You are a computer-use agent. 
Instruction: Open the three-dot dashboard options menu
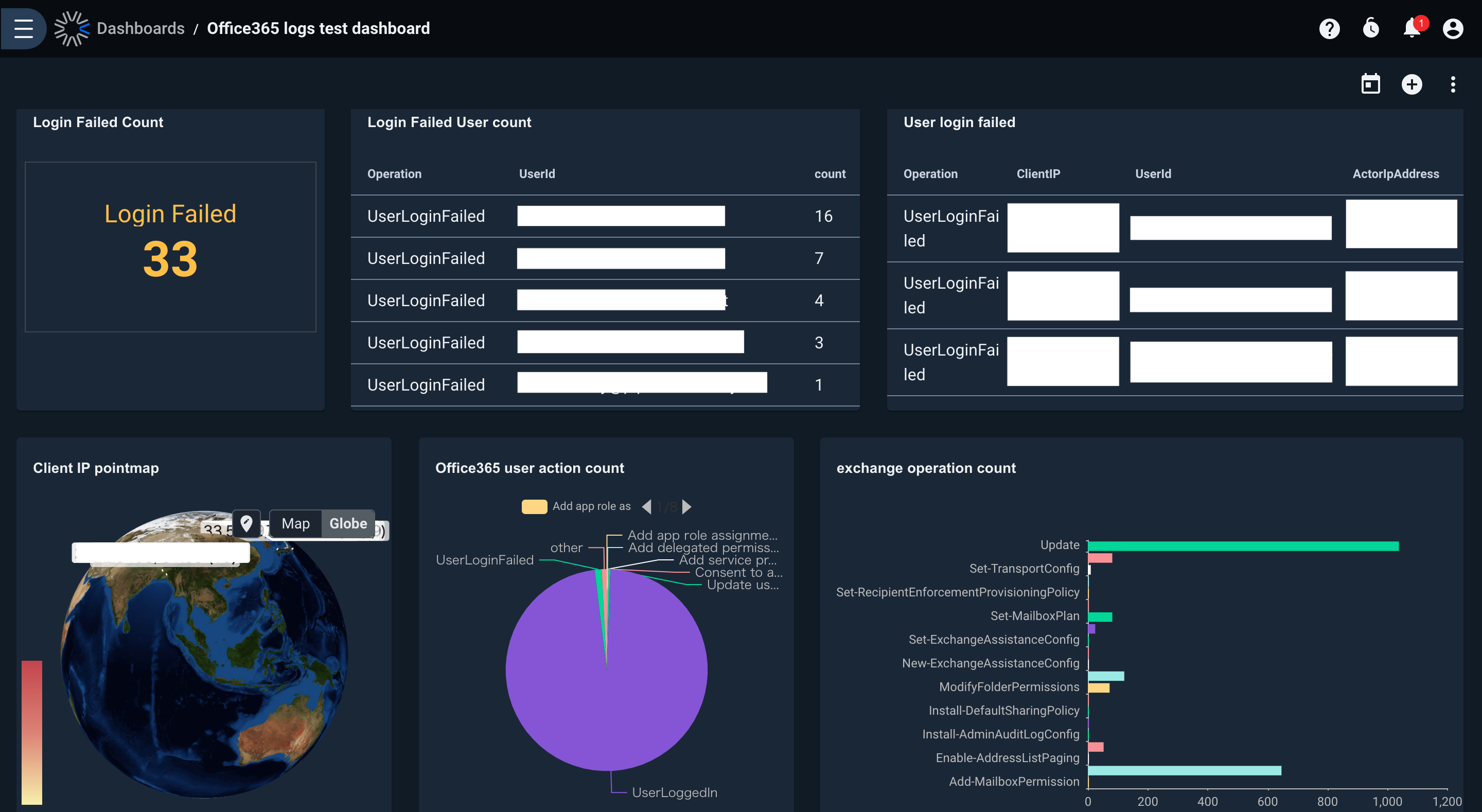click(1453, 84)
